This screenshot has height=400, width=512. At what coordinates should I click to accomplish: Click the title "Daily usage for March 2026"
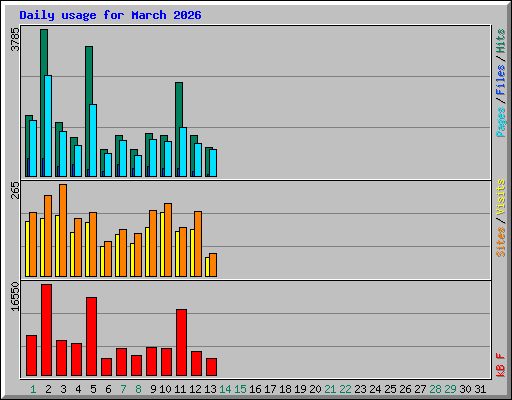(x=110, y=15)
